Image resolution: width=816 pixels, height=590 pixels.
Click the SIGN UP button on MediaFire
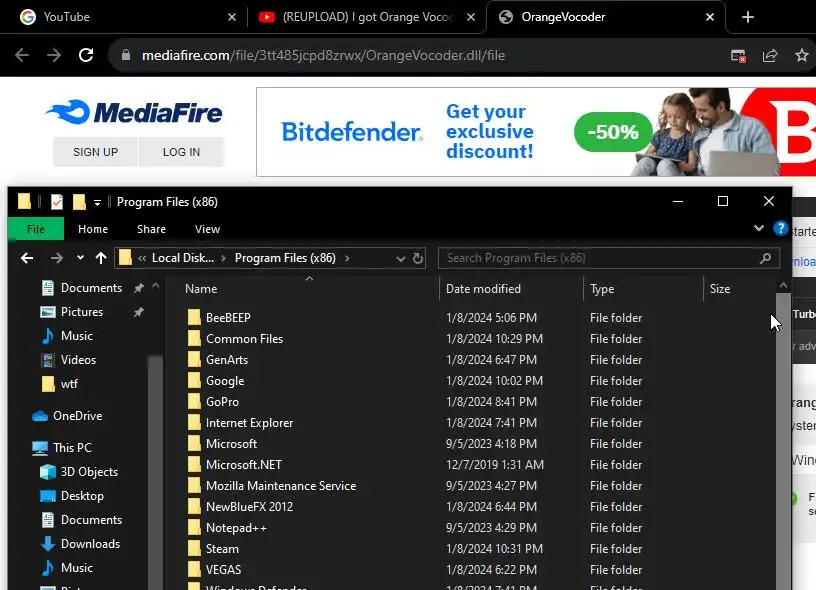coord(95,152)
